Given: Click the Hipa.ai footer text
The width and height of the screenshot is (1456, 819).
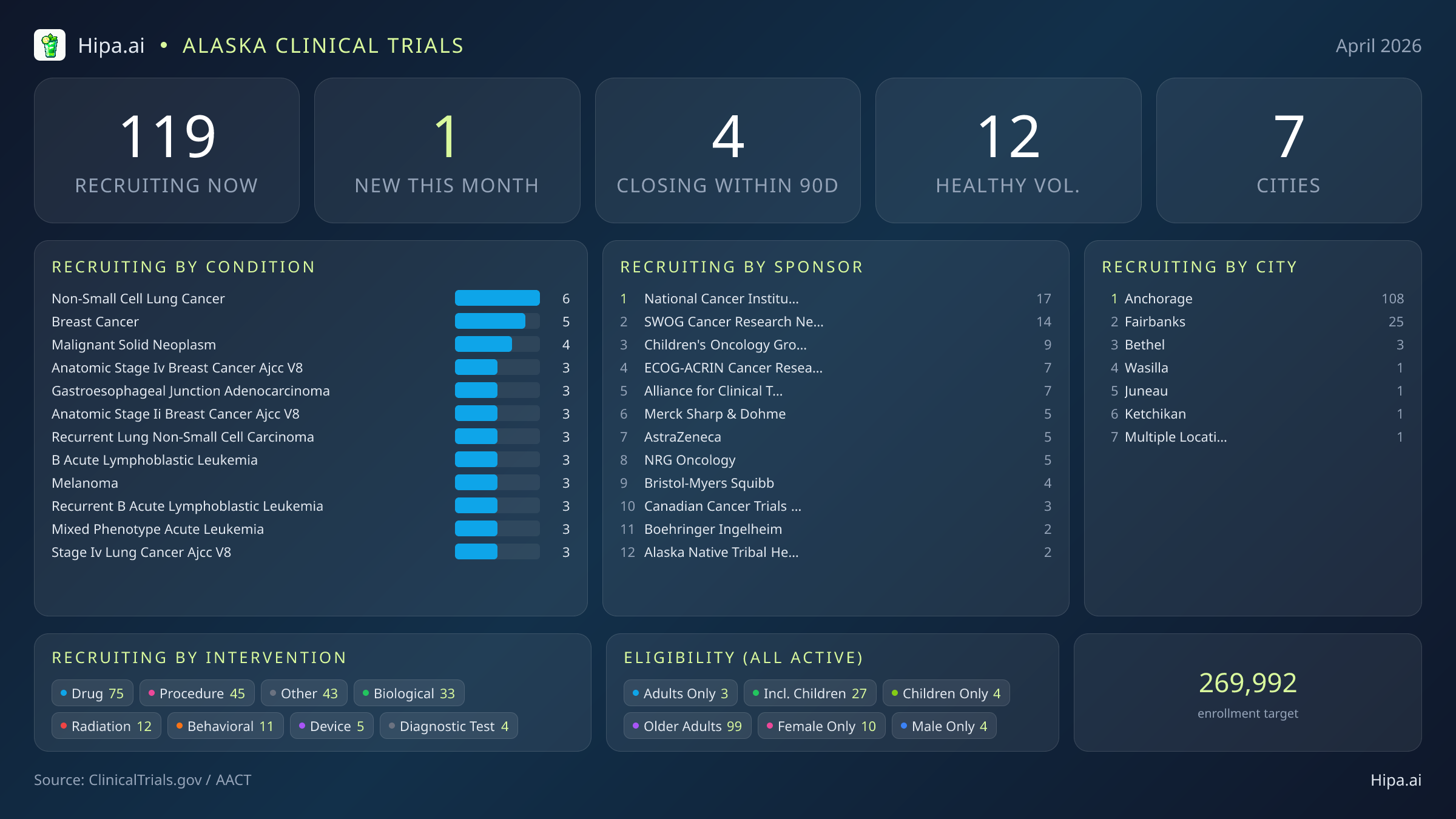Looking at the screenshot, I should 1396,780.
